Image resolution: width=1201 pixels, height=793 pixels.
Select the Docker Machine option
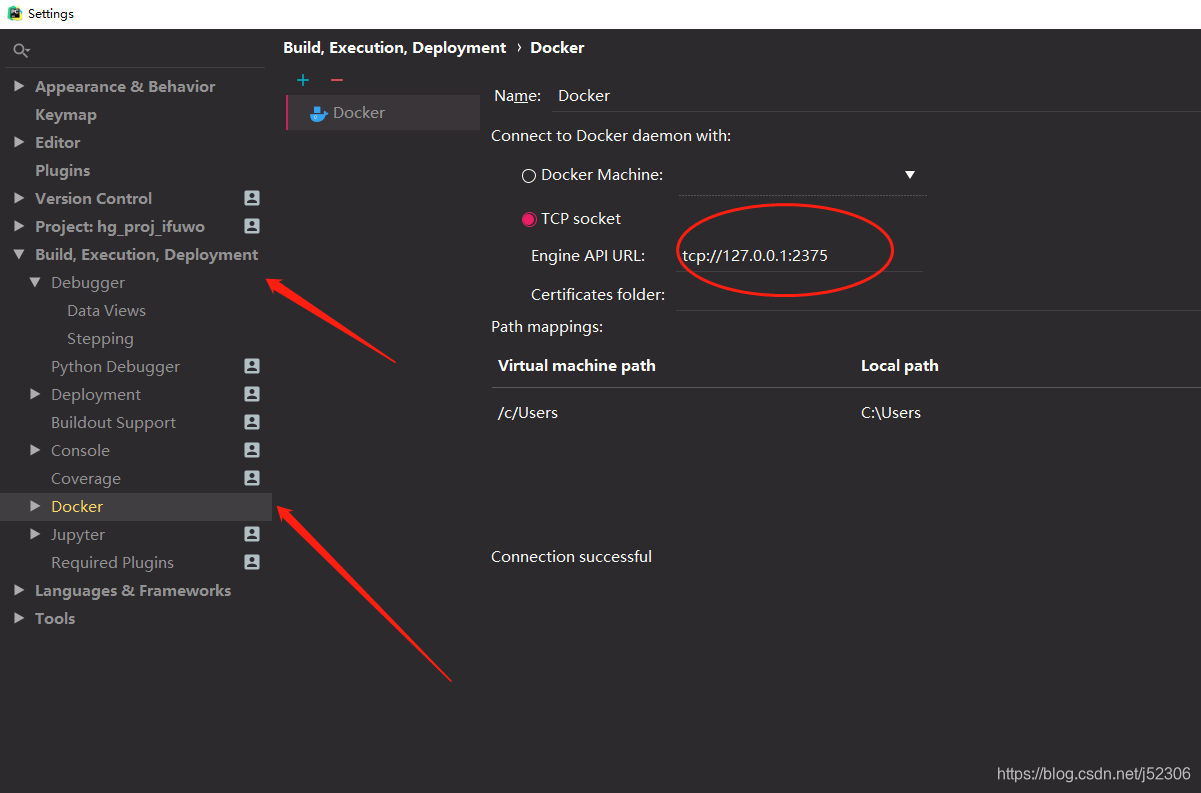click(x=528, y=175)
